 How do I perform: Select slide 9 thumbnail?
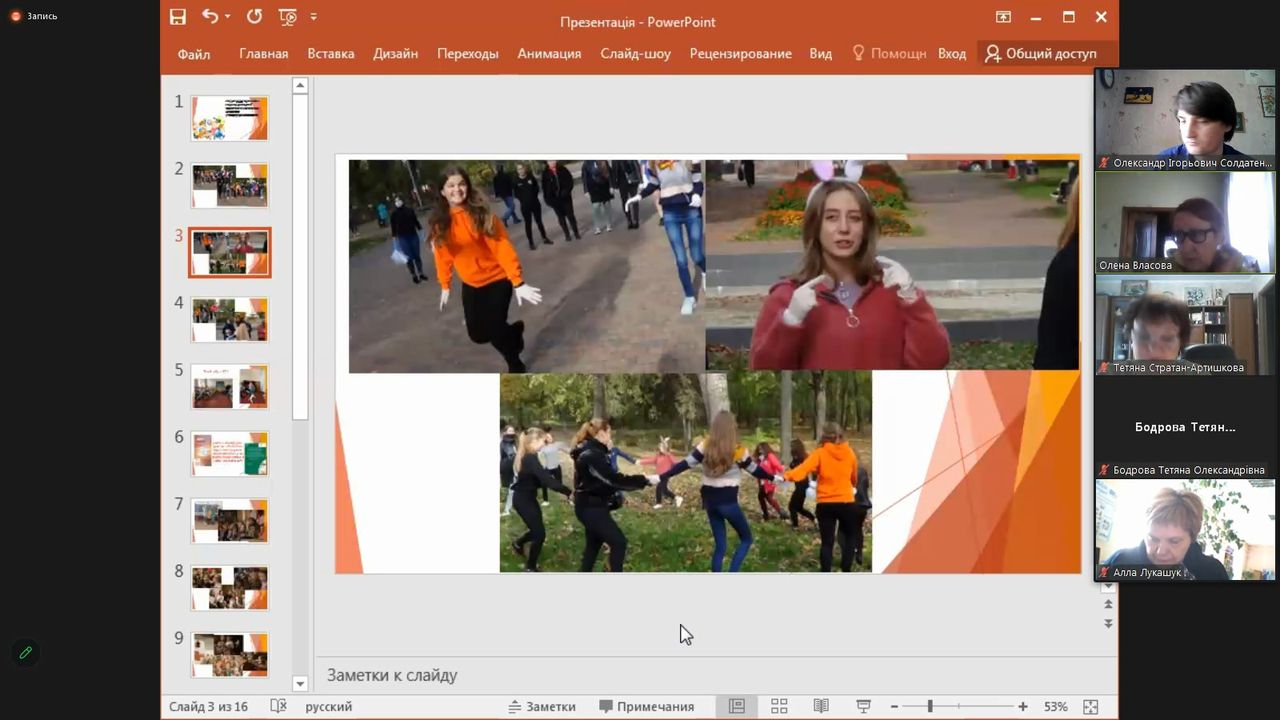pos(230,655)
